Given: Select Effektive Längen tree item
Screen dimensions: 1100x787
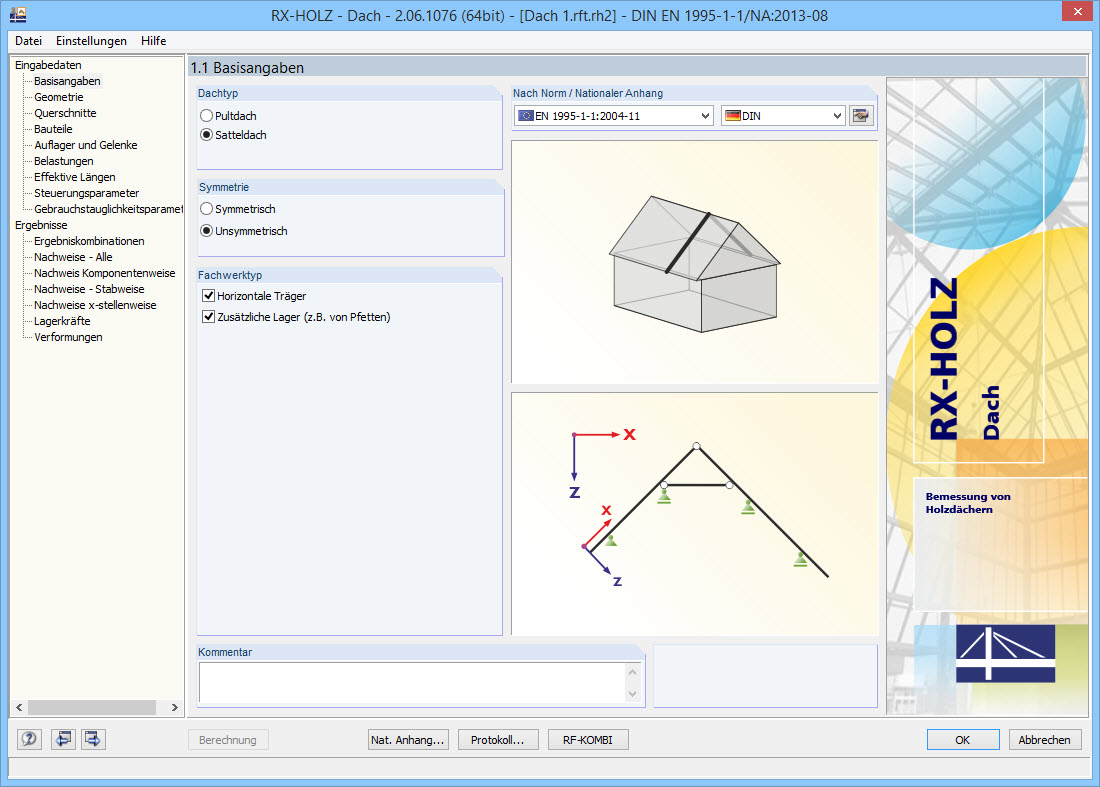Looking at the screenshot, I should coord(74,177).
